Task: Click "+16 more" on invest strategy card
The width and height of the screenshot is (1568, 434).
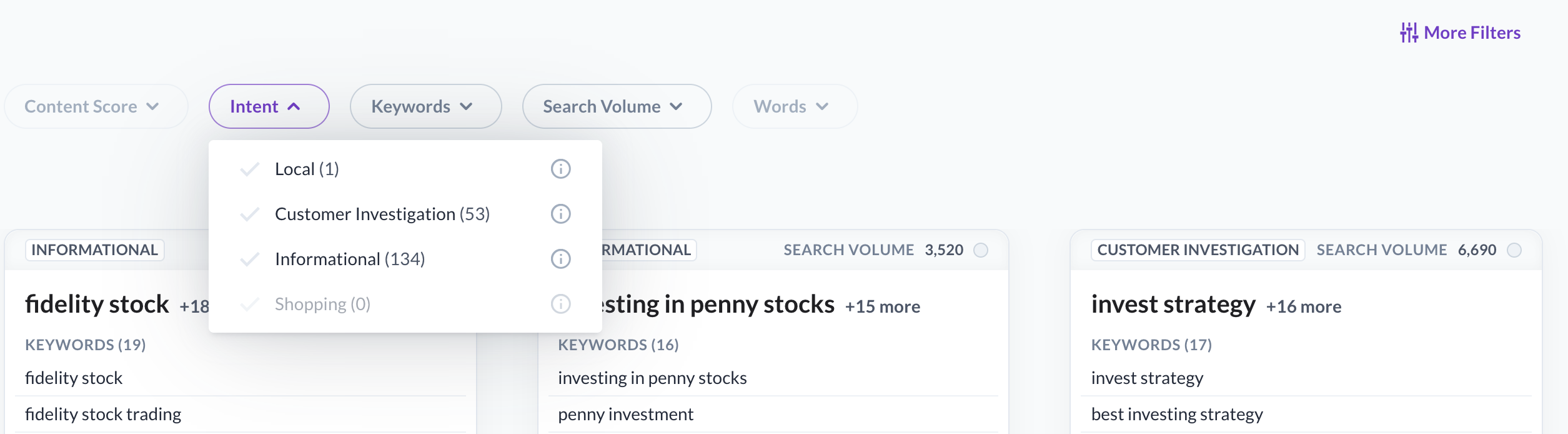Action: click(x=1303, y=306)
